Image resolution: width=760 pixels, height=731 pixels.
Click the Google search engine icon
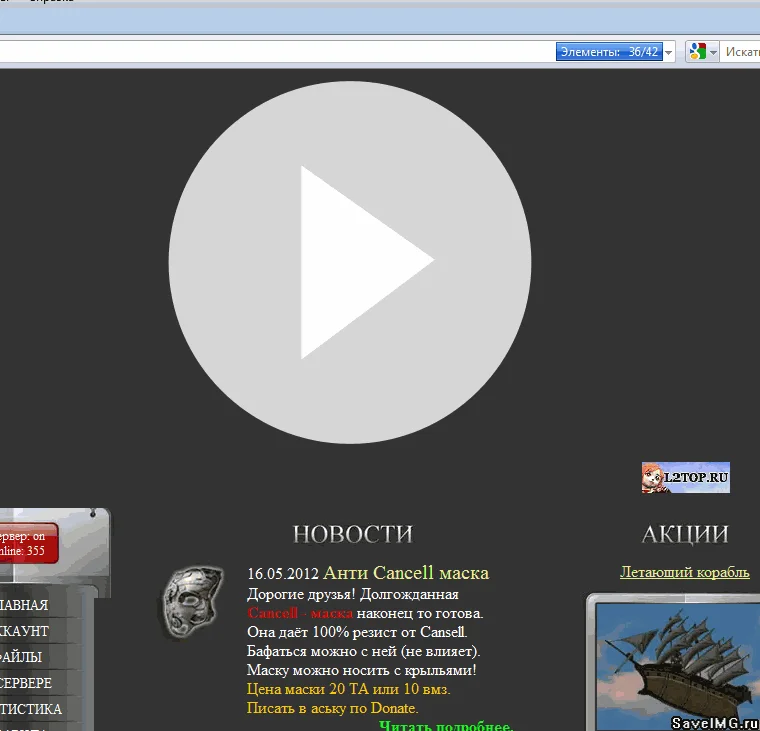pos(697,51)
